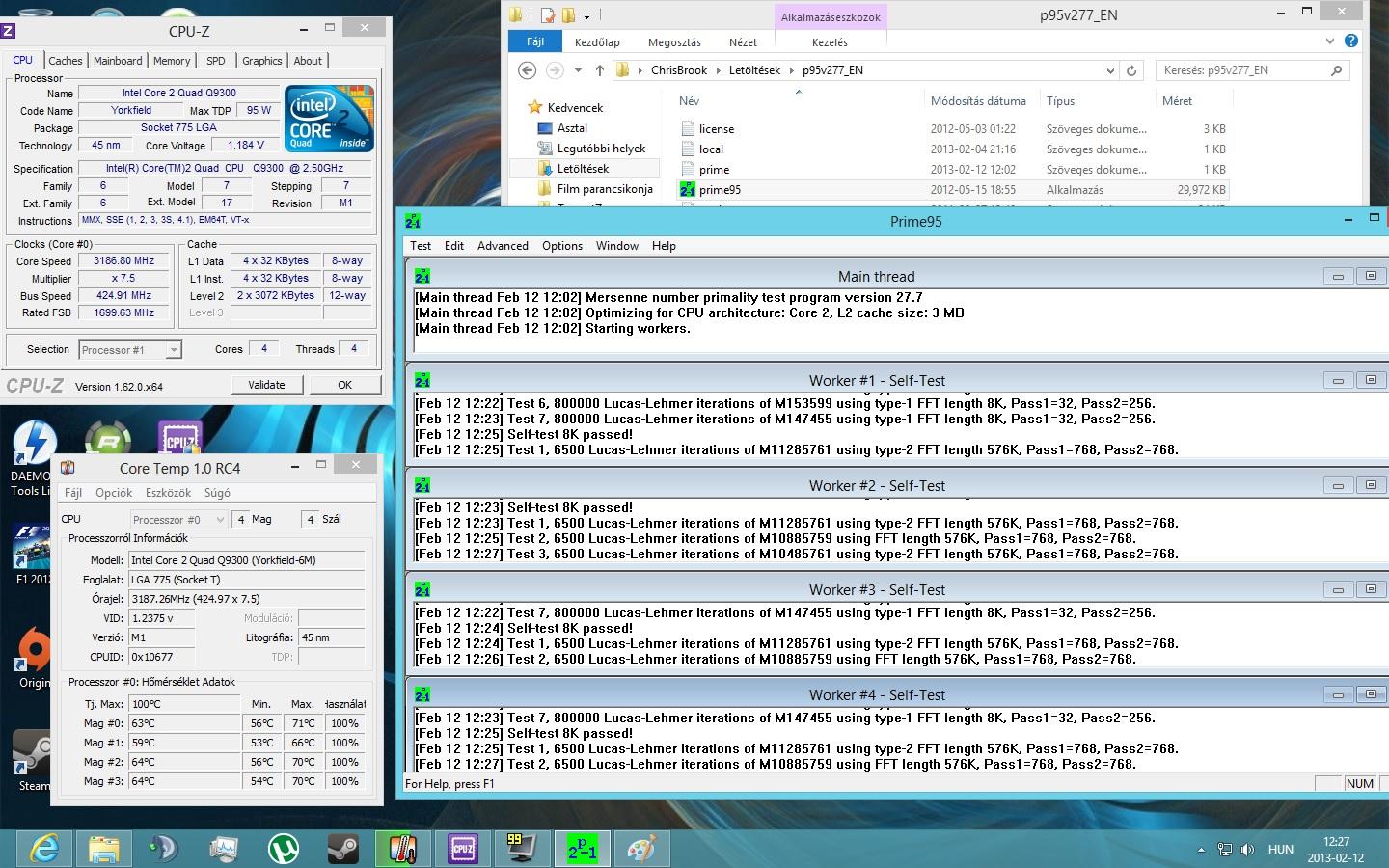Open Internet Explorer from the taskbar
The image size is (1389, 868).
[x=44, y=849]
